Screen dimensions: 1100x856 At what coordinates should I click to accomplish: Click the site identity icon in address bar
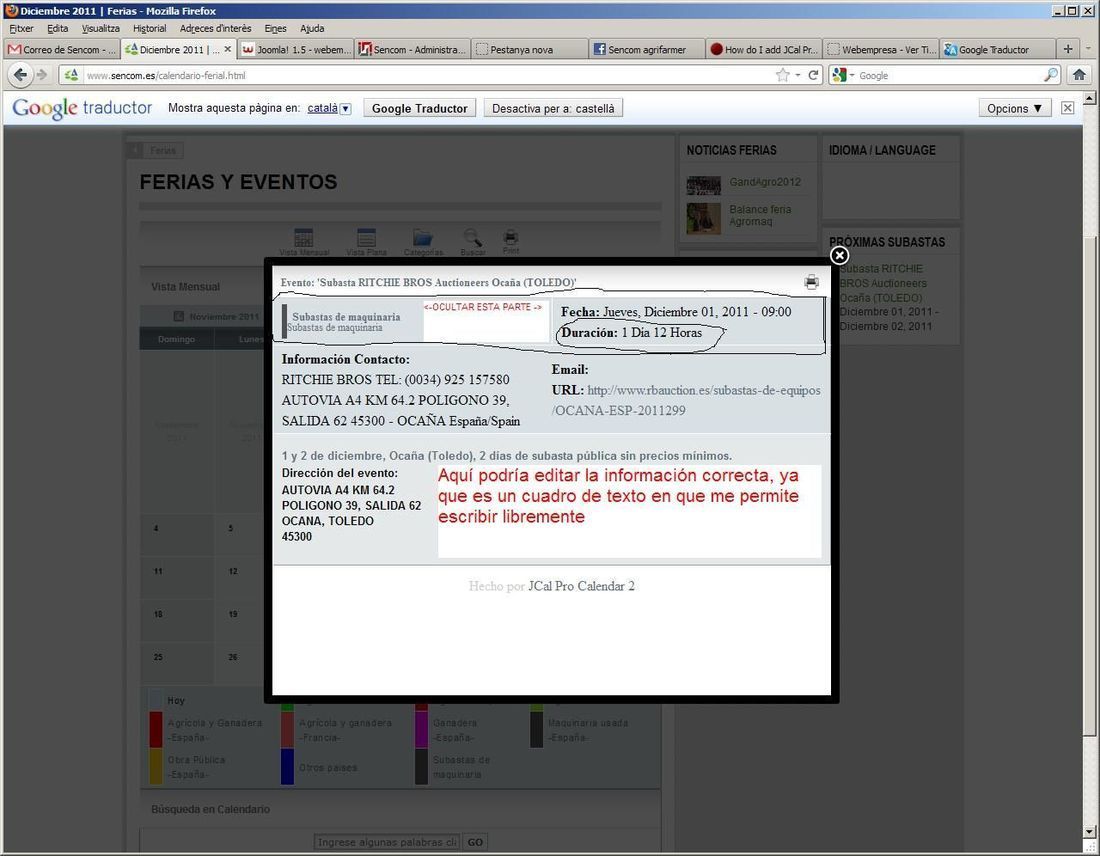[x=71, y=75]
